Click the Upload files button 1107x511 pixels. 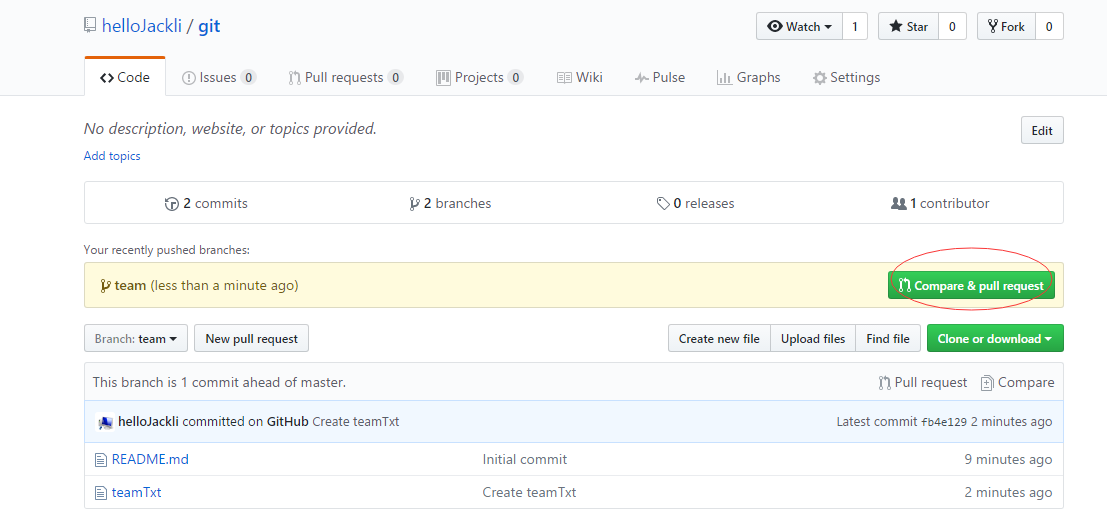813,339
